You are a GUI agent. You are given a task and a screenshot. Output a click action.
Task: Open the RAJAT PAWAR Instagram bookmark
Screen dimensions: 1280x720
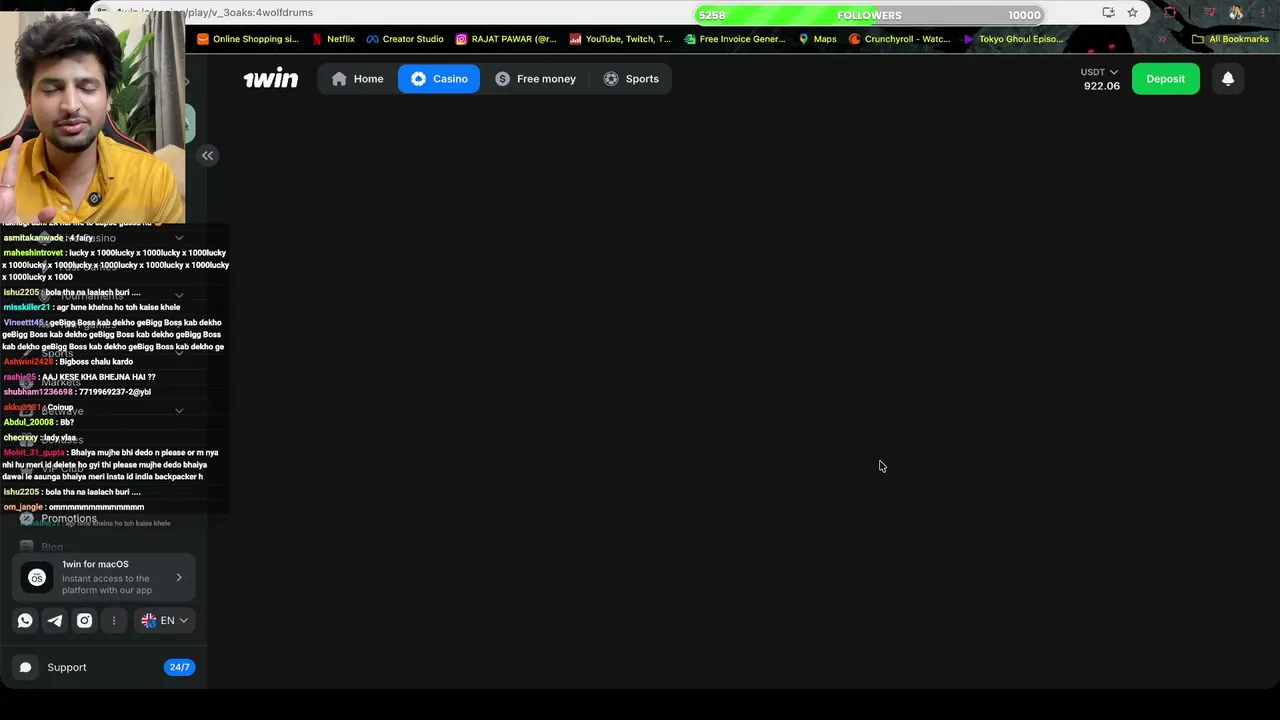[506, 39]
